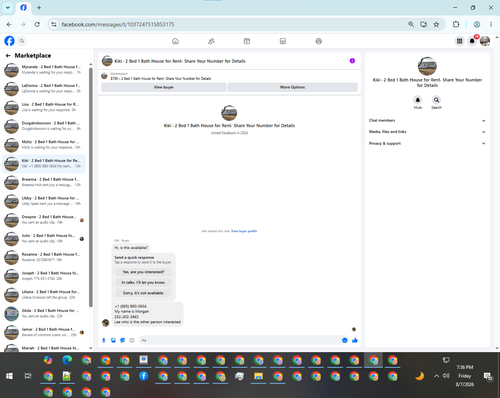The image size is (500, 398).
Task: Mute the conversation with the bell icon
Action: pyautogui.click(x=418, y=100)
